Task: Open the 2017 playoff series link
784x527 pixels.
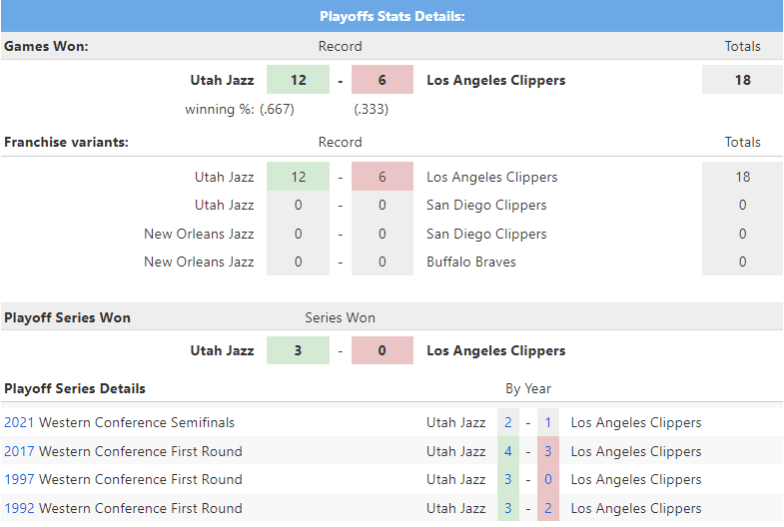Action: point(19,451)
